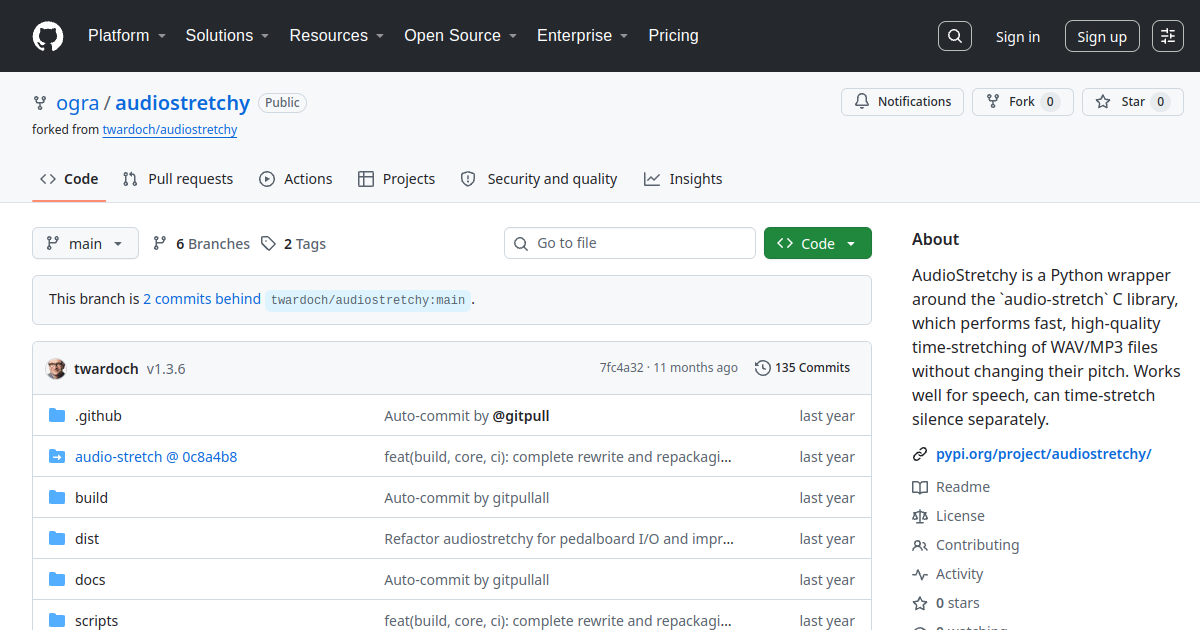The width and height of the screenshot is (1200, 630).
Task: Open the build folder name
Action: (91, 498)
